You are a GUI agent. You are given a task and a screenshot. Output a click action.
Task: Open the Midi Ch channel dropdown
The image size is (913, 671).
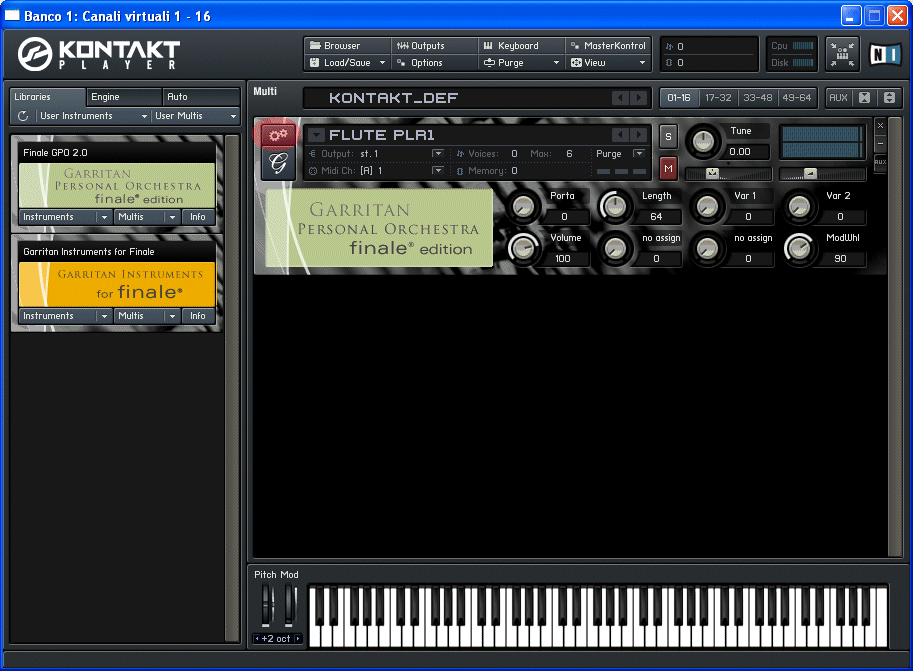[x=438, y=171]
